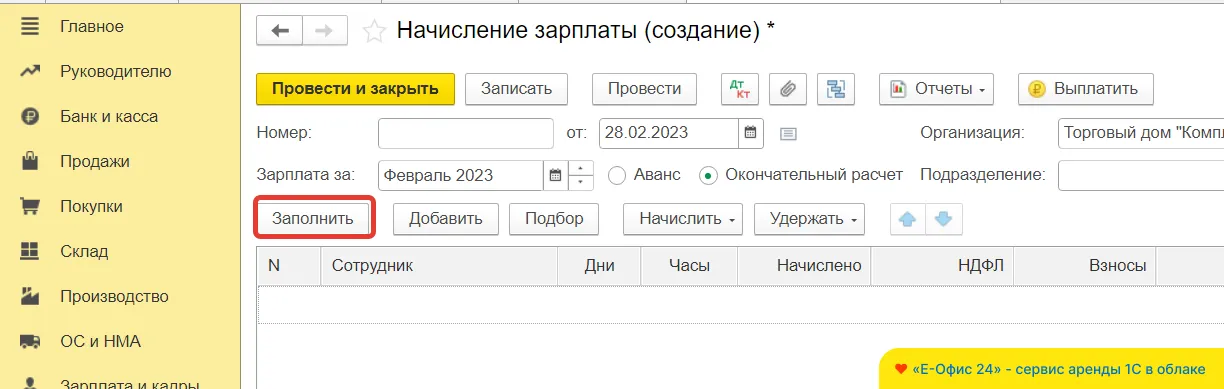1224x389 pixels.
Task: Click the Начислено column header
Action: coord(804,266)
